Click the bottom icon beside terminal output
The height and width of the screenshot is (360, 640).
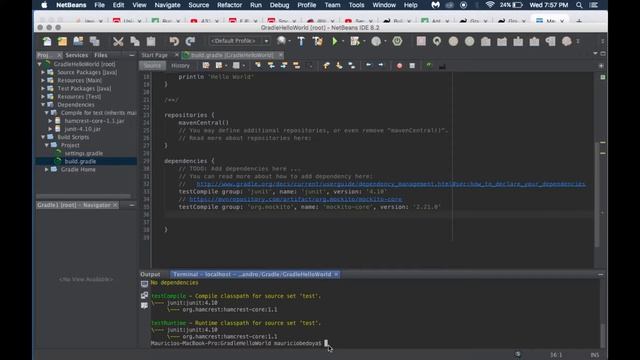click(x=144, y=306)
